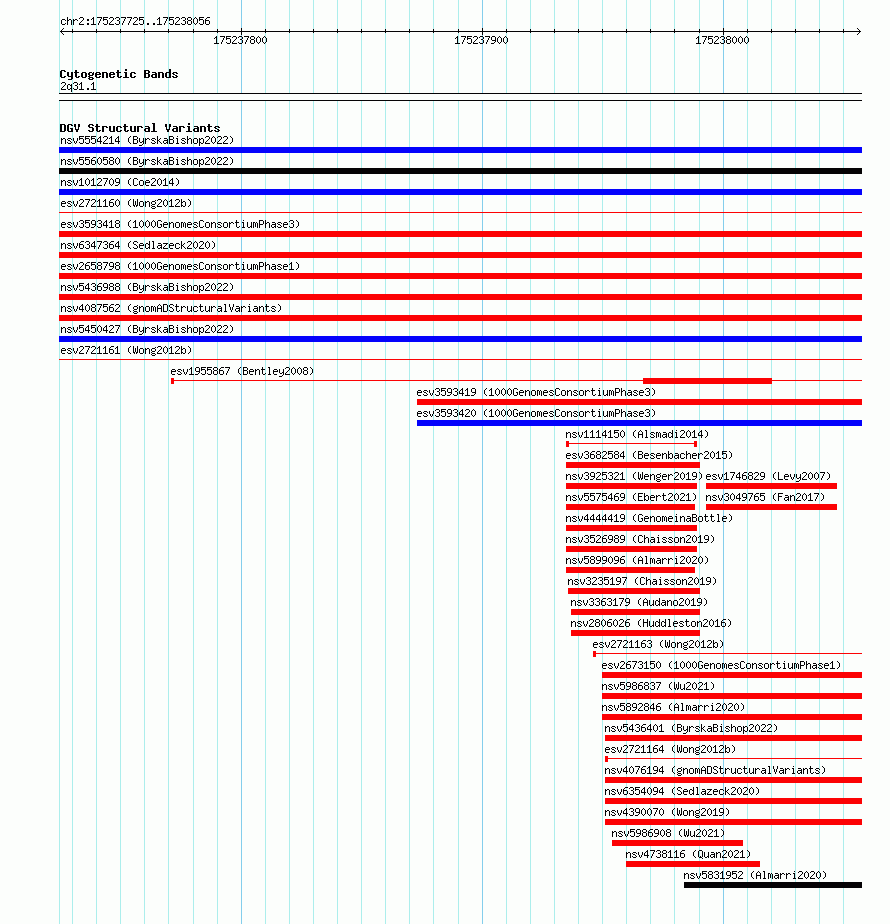The image size is (890, 924).
Task: Click the blue bar under esv3593420
Action: click(x=640, y=423)
